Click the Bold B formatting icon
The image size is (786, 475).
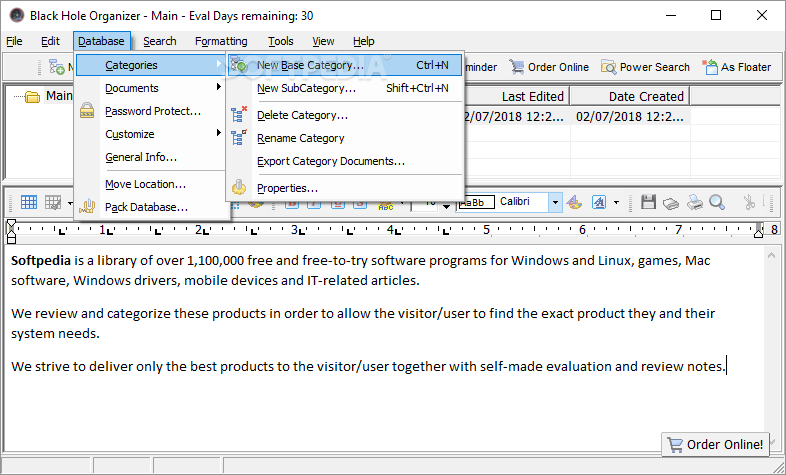click(292, 205)
